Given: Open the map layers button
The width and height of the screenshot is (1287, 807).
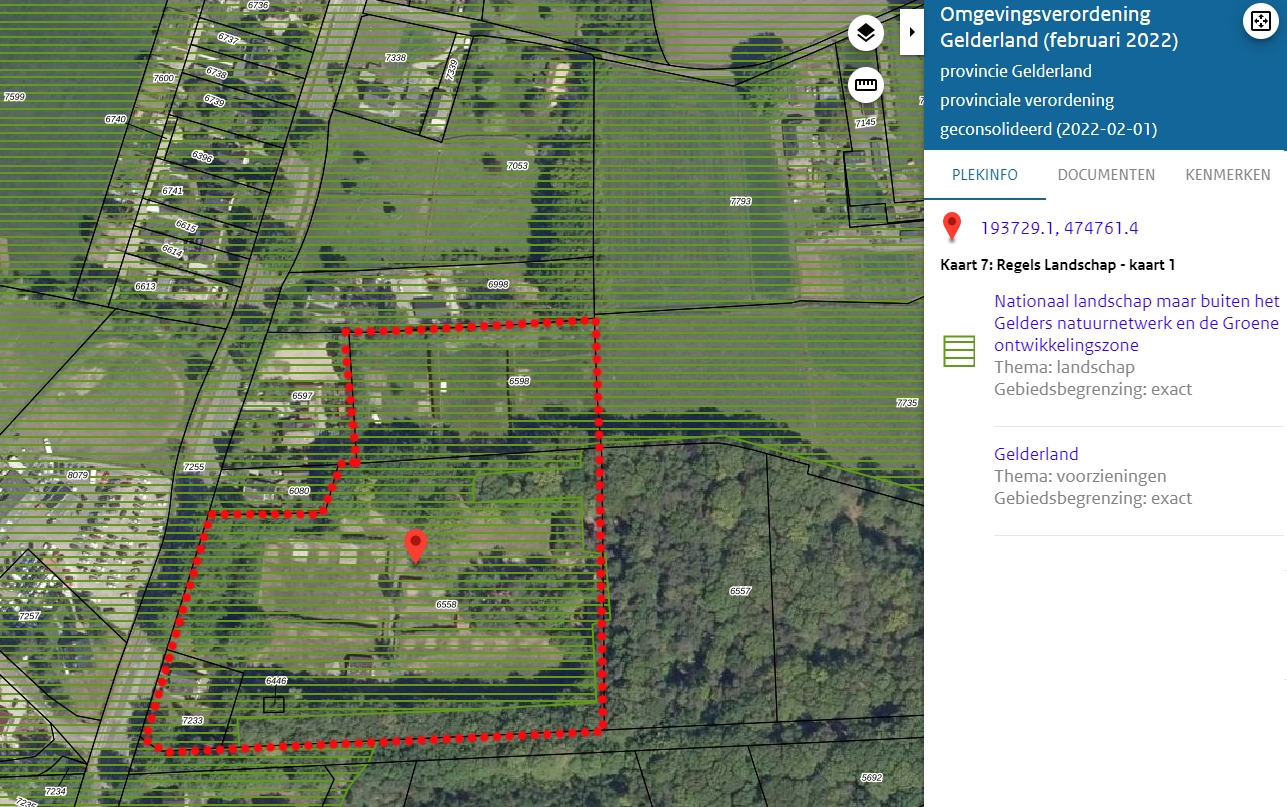Looking at the screenshot, I should pyautogui.click(x=866, y=33).
